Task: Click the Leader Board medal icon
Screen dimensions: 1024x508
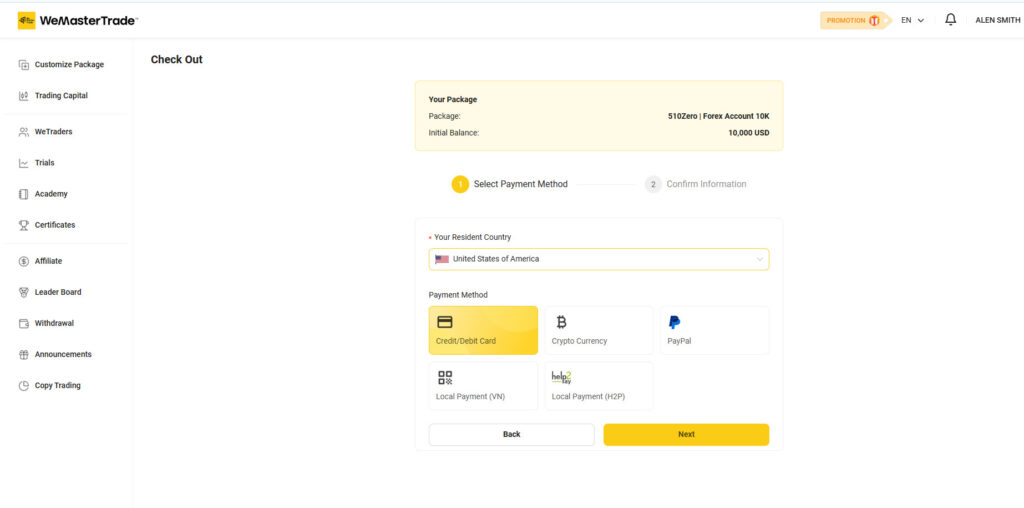Action: coord(24,292)
